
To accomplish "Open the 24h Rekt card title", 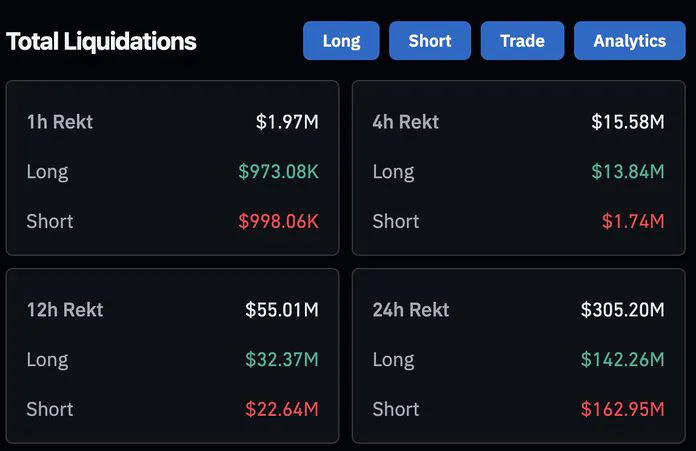I will (411, 310).
